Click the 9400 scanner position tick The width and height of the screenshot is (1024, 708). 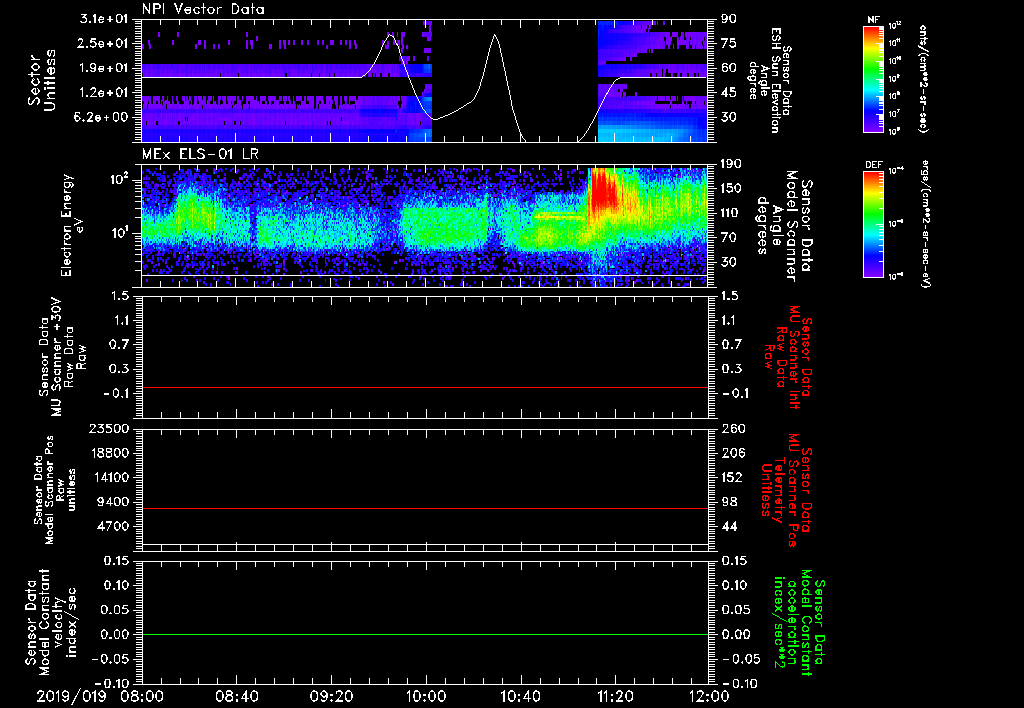point(112,502)
